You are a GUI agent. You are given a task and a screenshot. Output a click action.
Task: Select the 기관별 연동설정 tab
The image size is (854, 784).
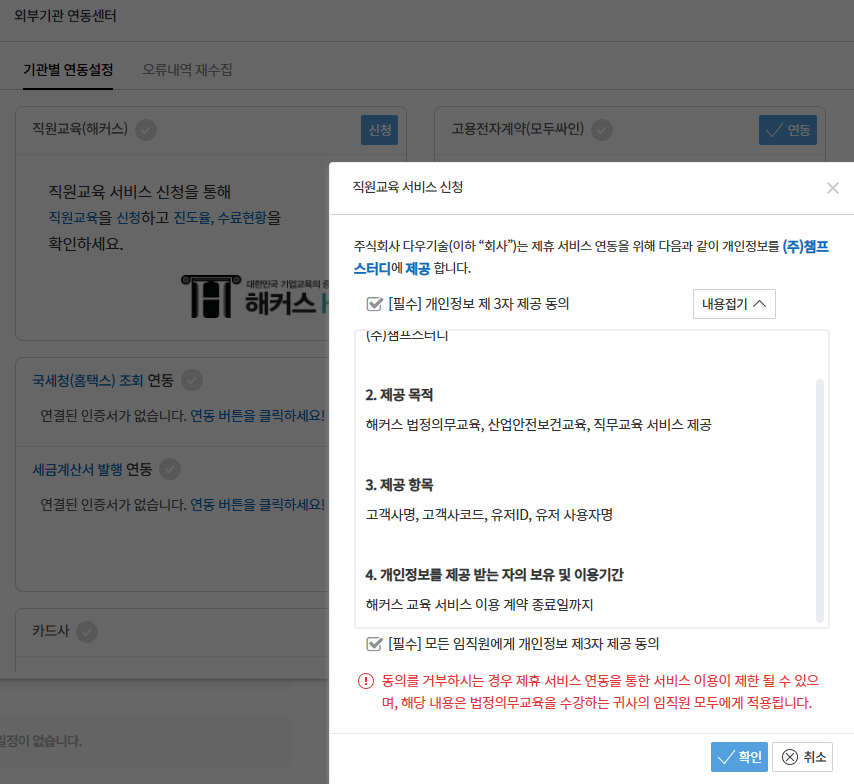[68, 70]
